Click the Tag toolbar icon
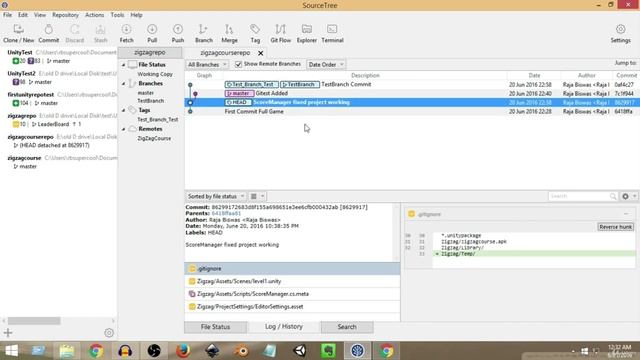 click(x=255, y=33)
